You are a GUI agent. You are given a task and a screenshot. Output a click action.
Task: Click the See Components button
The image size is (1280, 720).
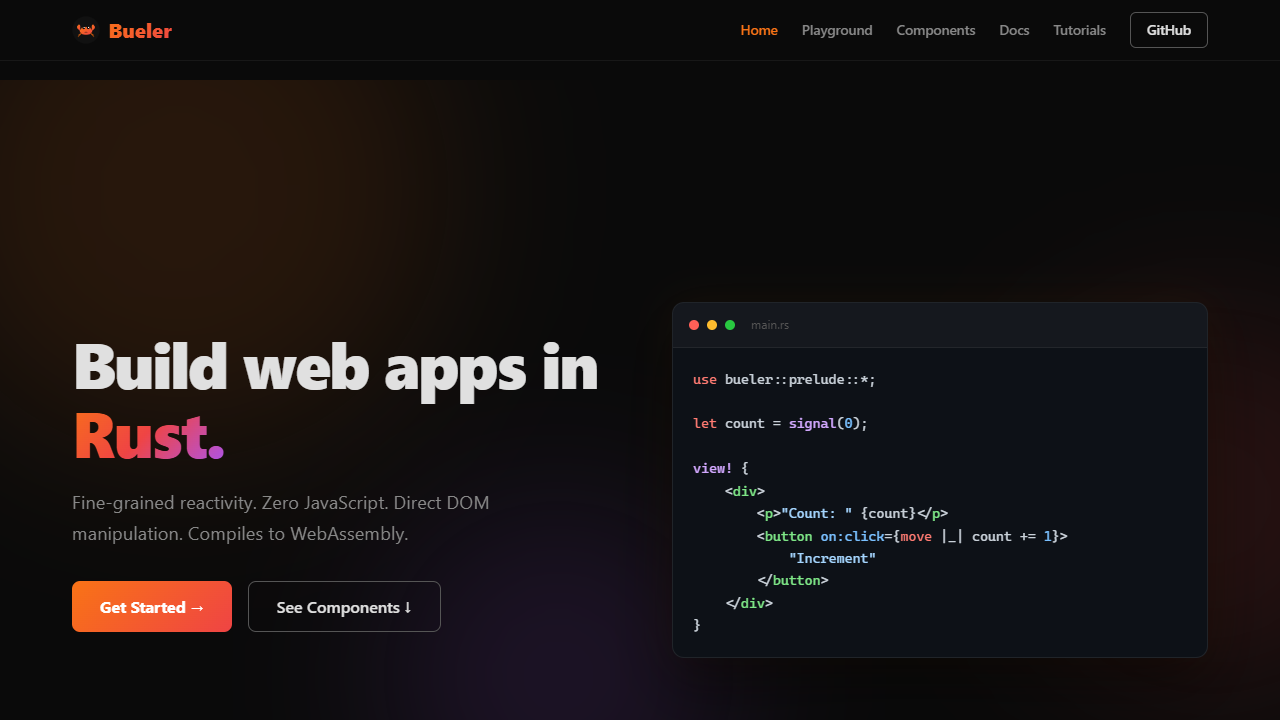pyautogui.click(x=344, y=607)
